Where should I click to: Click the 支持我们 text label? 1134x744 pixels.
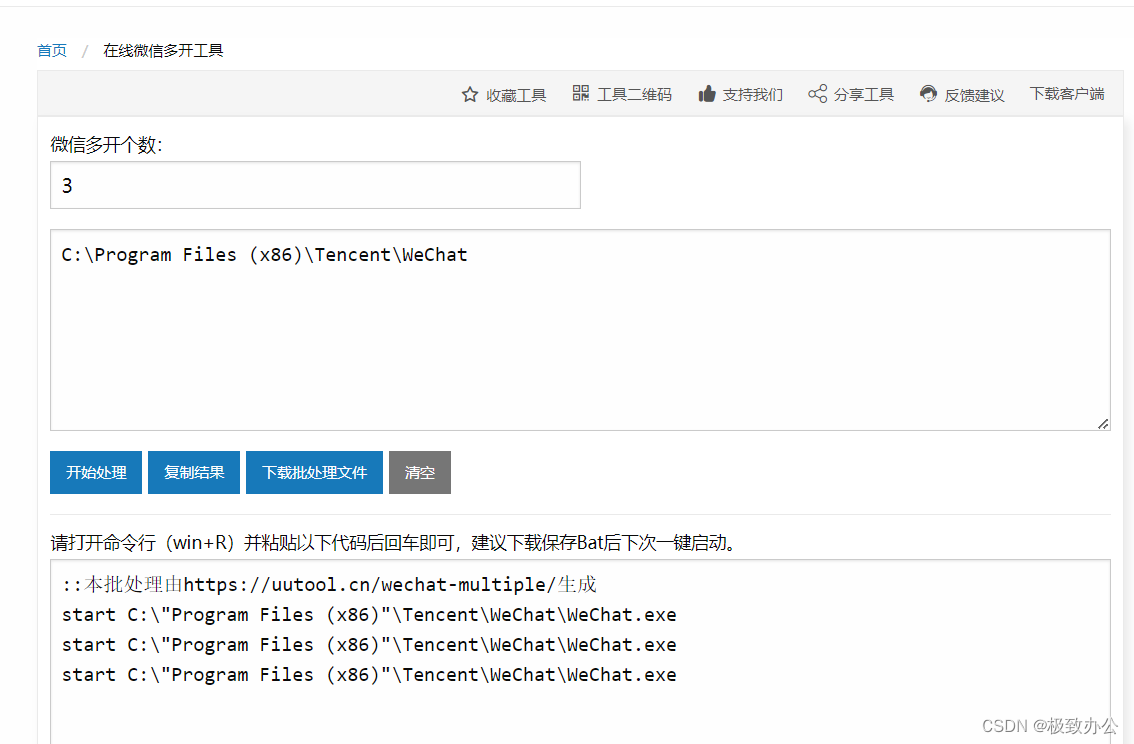752,95
